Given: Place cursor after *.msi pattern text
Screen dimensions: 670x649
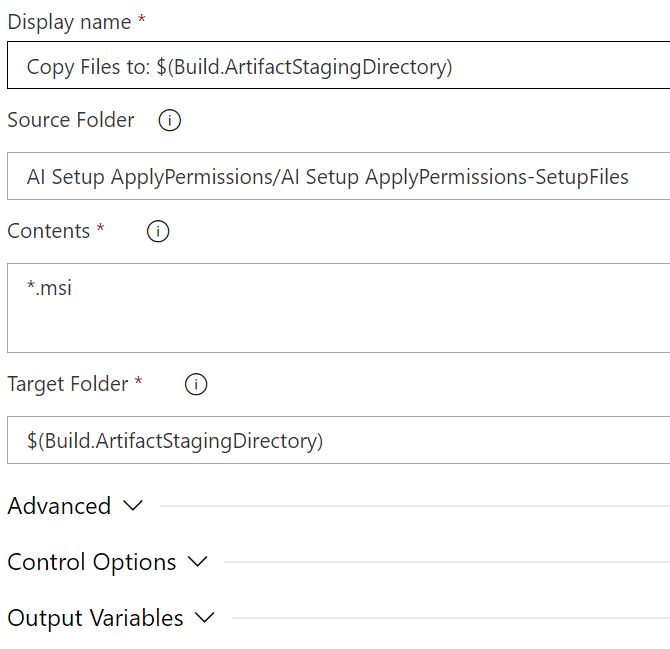Looking at the screenshot, I should 73,288.
